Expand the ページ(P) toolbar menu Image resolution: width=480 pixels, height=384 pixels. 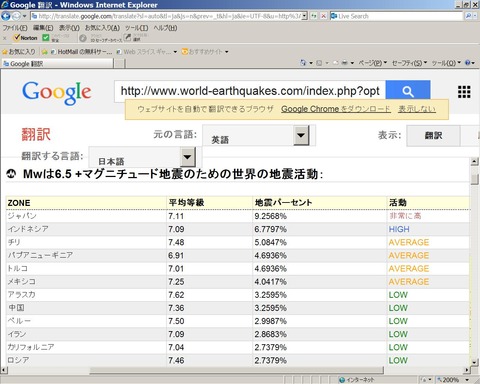(x=373, y=63)
